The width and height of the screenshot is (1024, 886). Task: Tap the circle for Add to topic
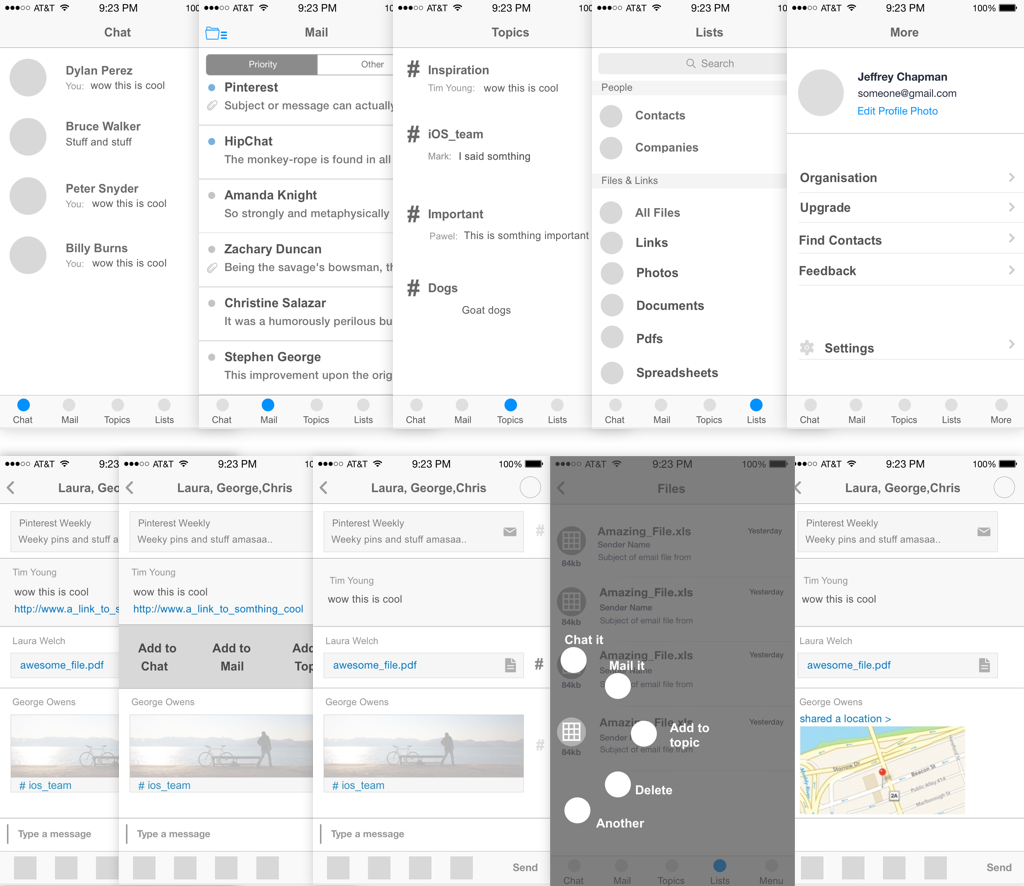(x=644, y=734)
